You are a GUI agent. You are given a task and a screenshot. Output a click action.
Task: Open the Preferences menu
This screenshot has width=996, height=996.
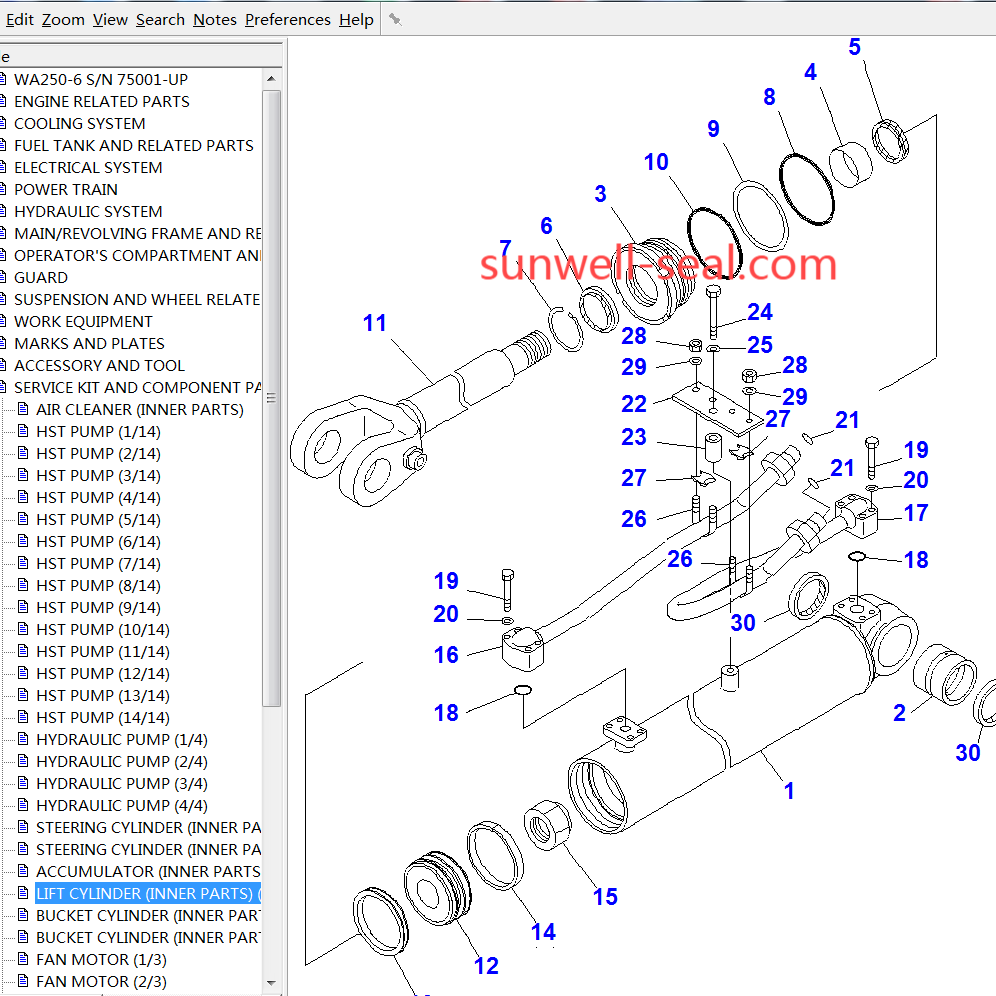(288, 19)
